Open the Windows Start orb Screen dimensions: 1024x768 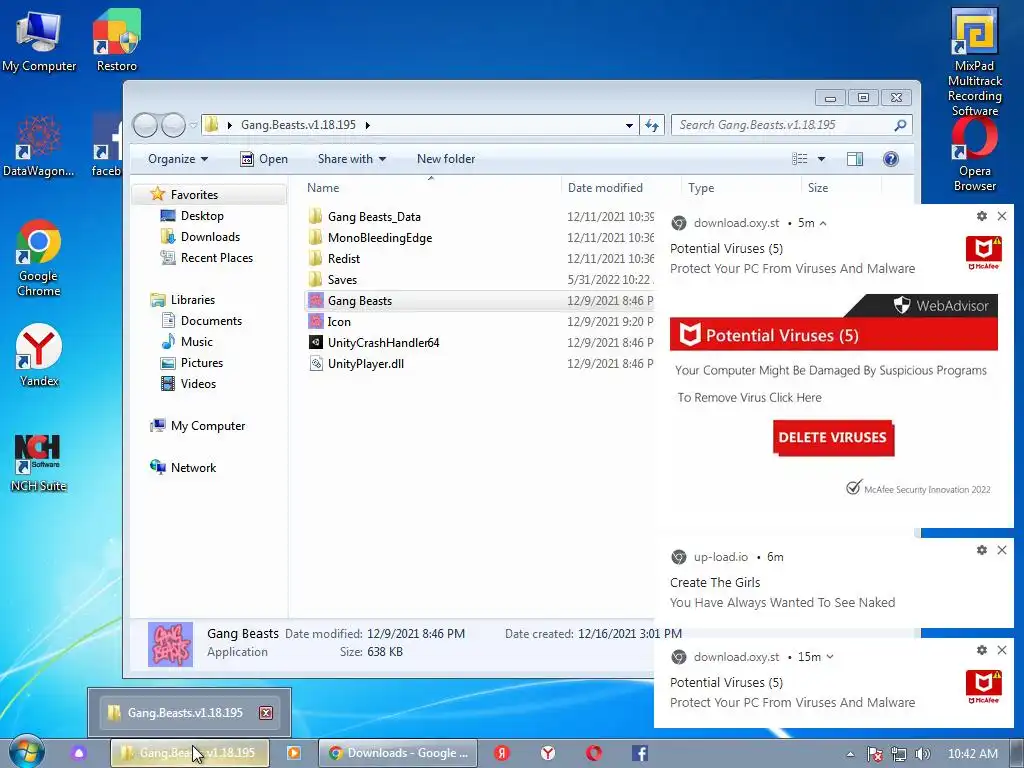tap(27, 752)
